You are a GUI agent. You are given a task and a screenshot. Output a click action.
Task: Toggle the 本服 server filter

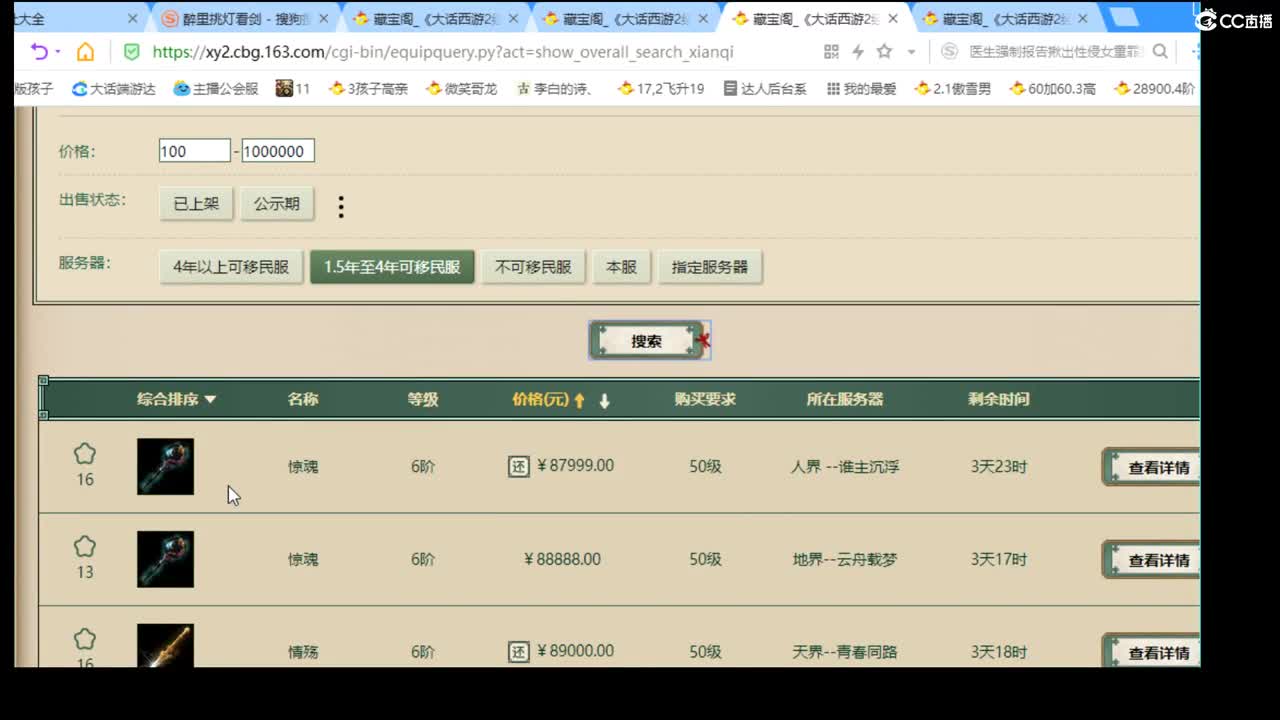point(621,267)
